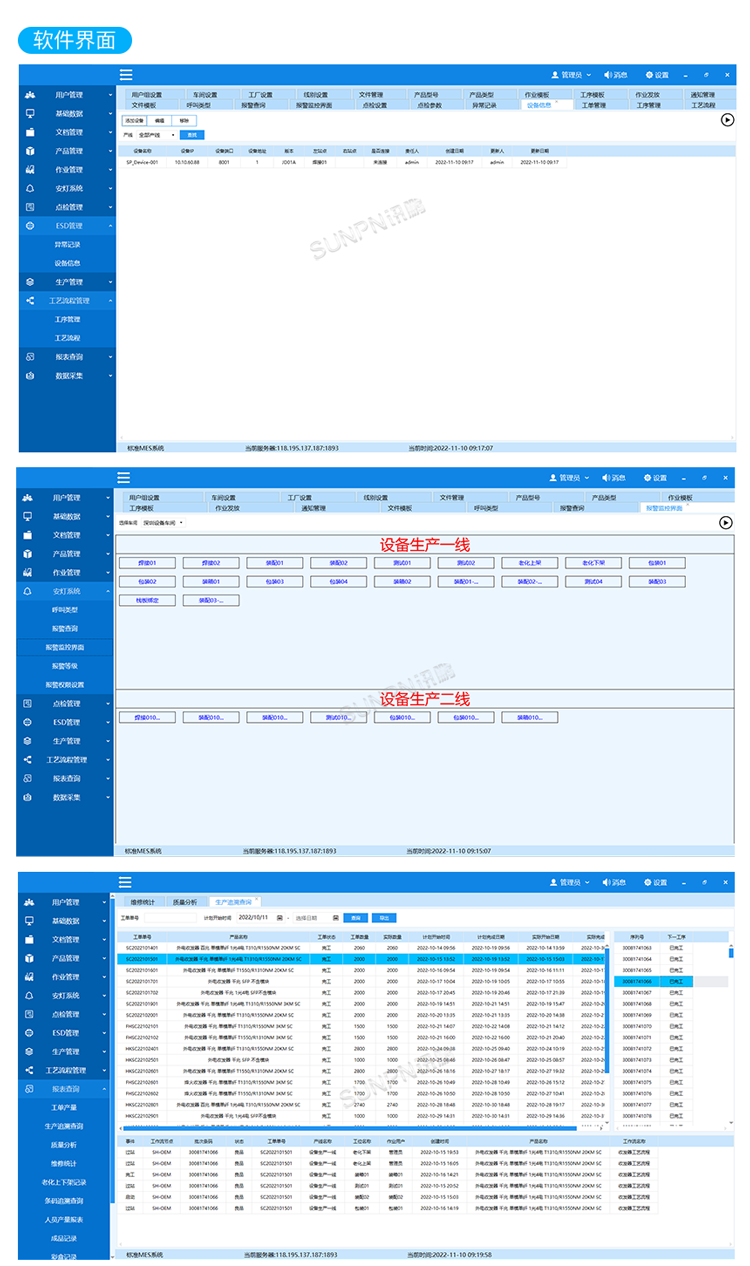Open the hamburger menu above the 生产追溯查询 tab
The width and height of the screenshot is (750, 1266).
tap(125, 882)
